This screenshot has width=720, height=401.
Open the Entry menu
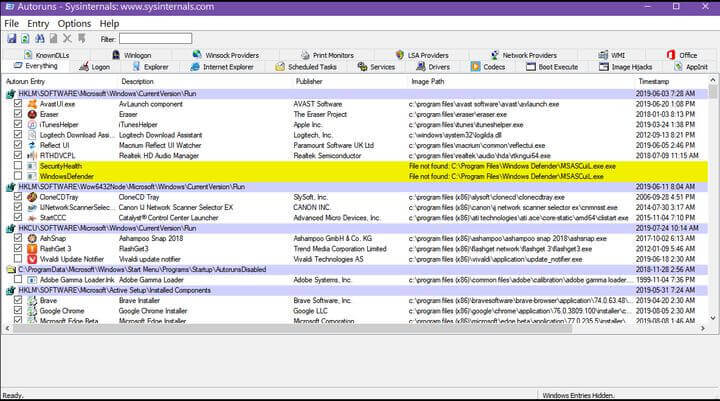pos(38,23)
